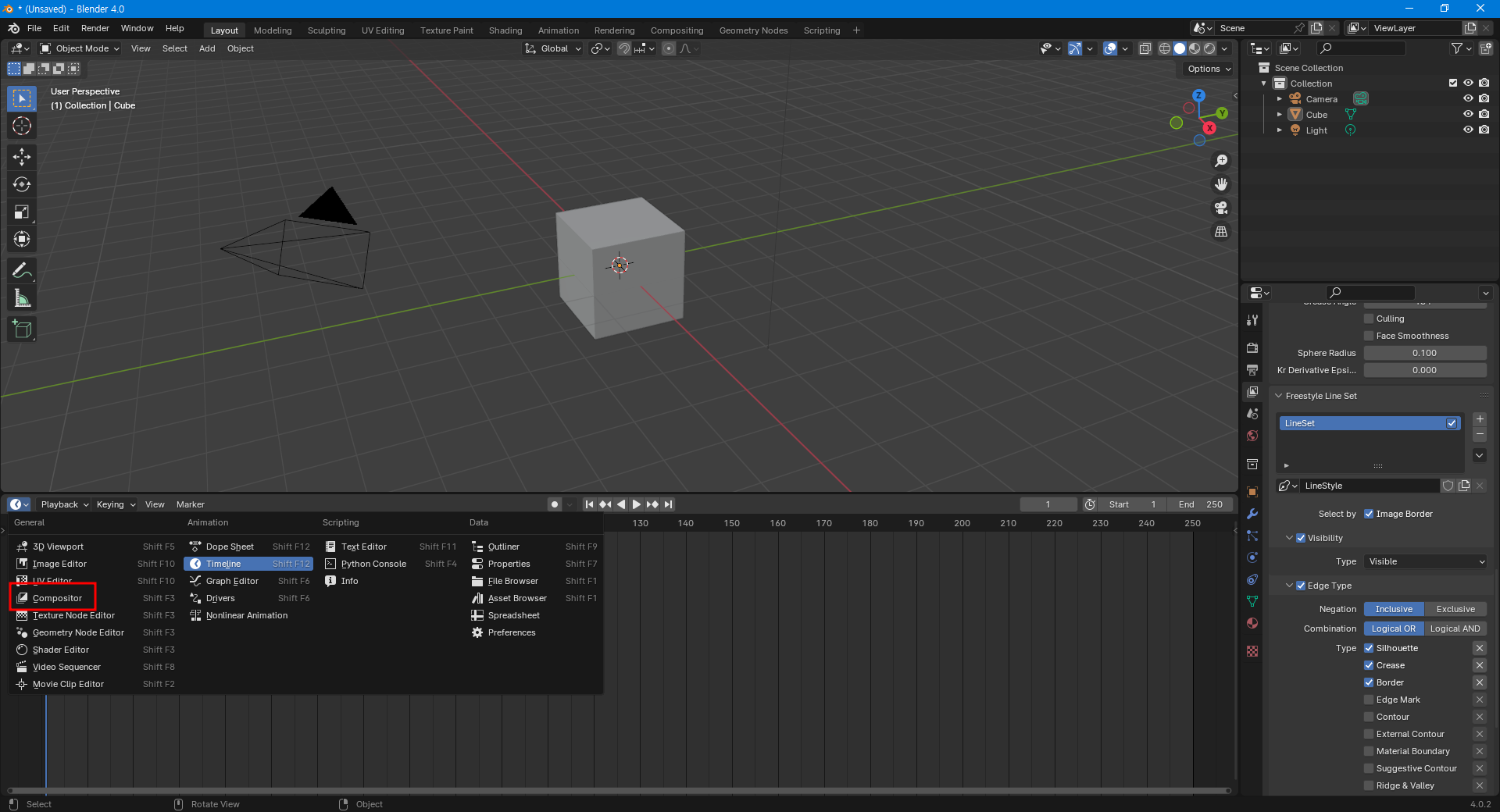Play the animation forward
This screenshot has height=812, width=1500.
[637, 504]
